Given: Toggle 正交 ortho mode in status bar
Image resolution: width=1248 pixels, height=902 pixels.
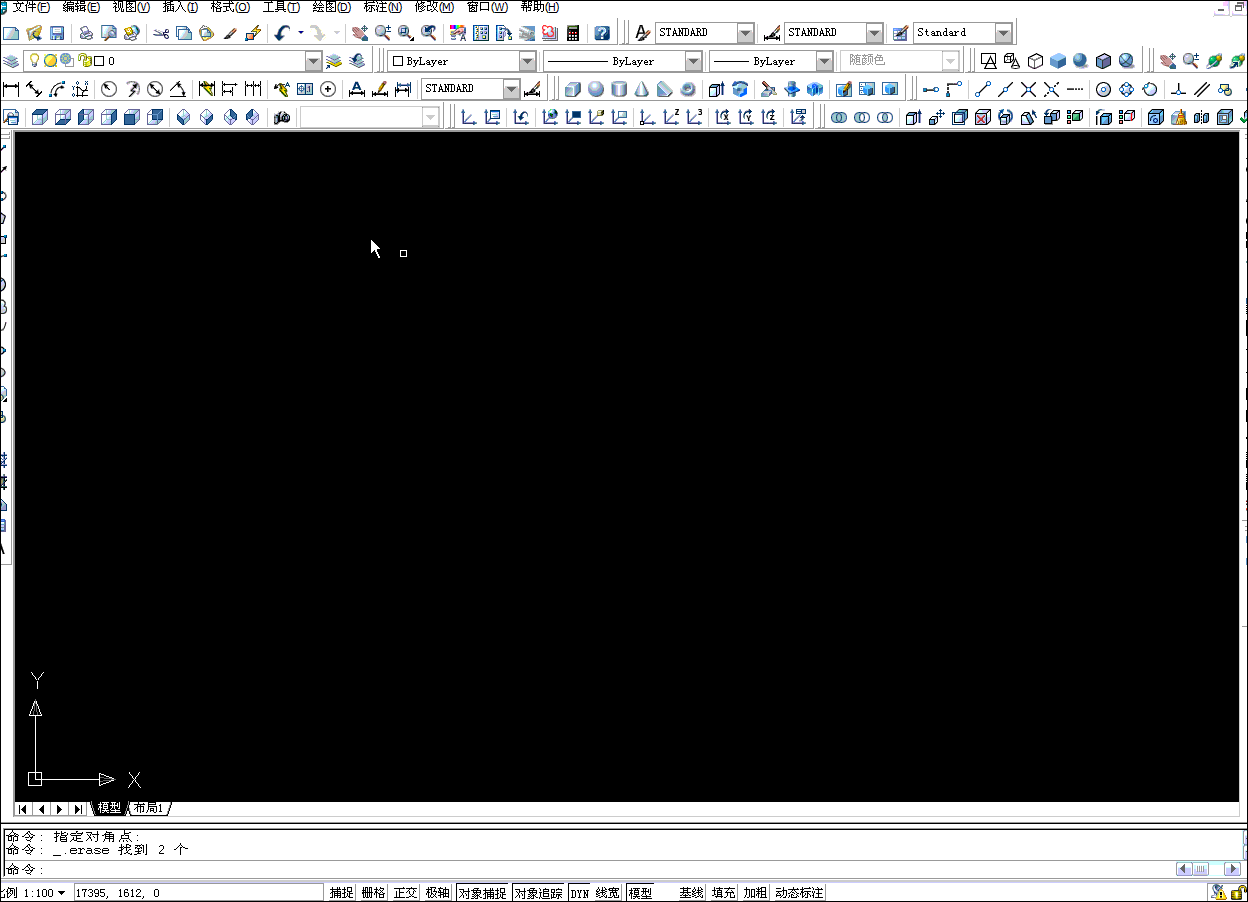Looking at the screenshot, I should tap(405, 892).
